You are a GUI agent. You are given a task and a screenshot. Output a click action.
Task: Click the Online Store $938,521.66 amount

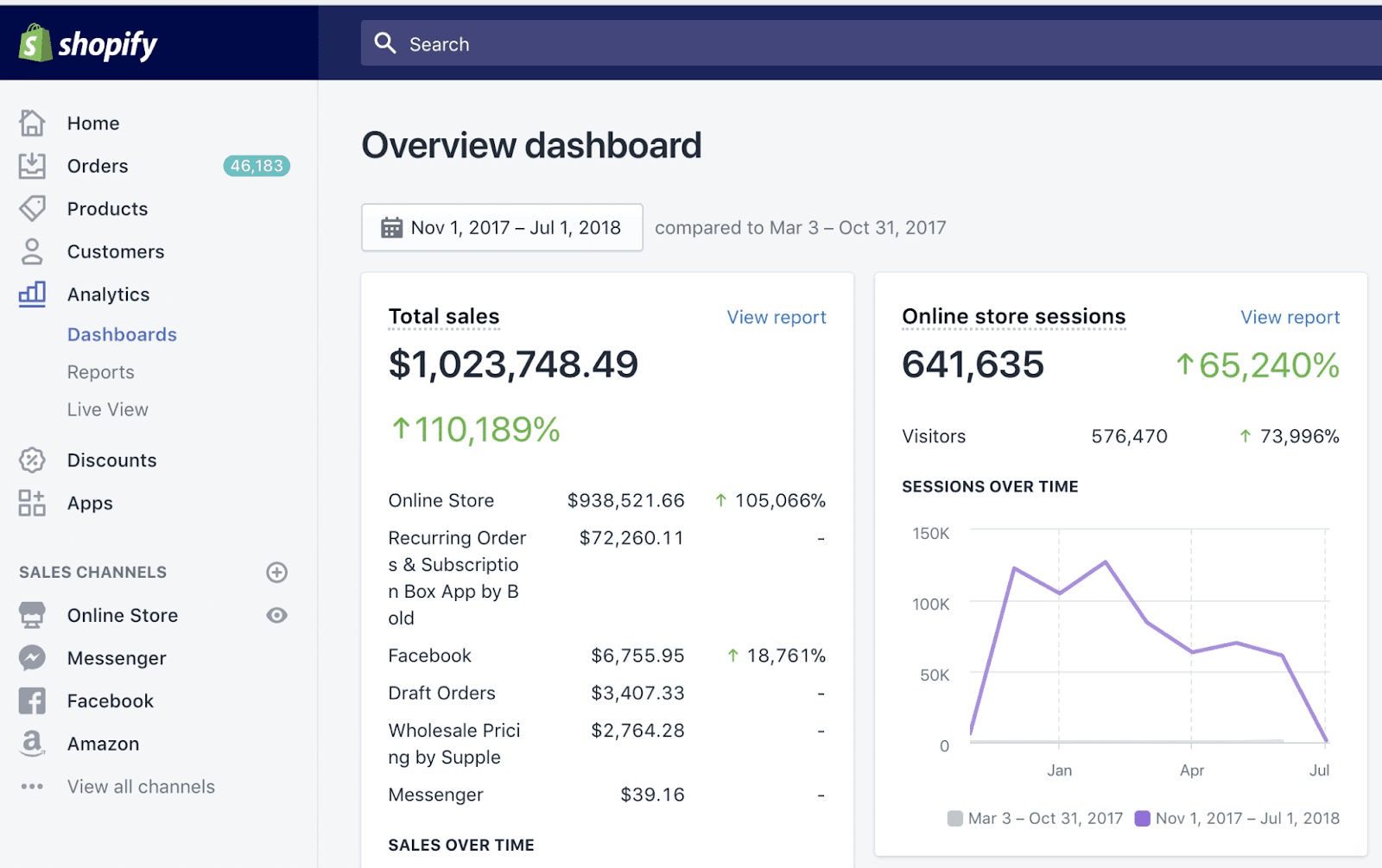(x=625, y=501)
